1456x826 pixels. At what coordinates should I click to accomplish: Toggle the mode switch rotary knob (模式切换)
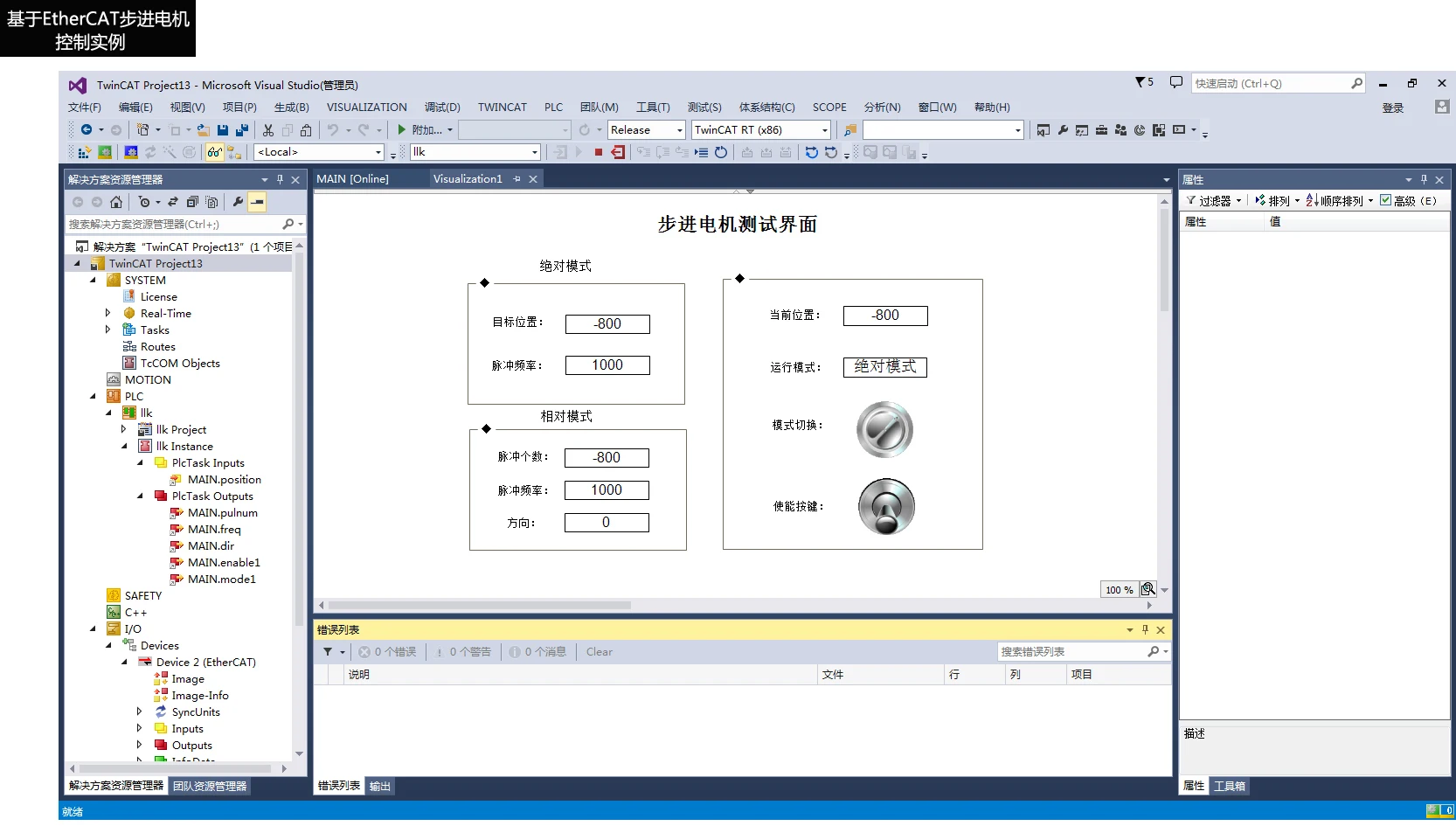(x=884, y=429)
